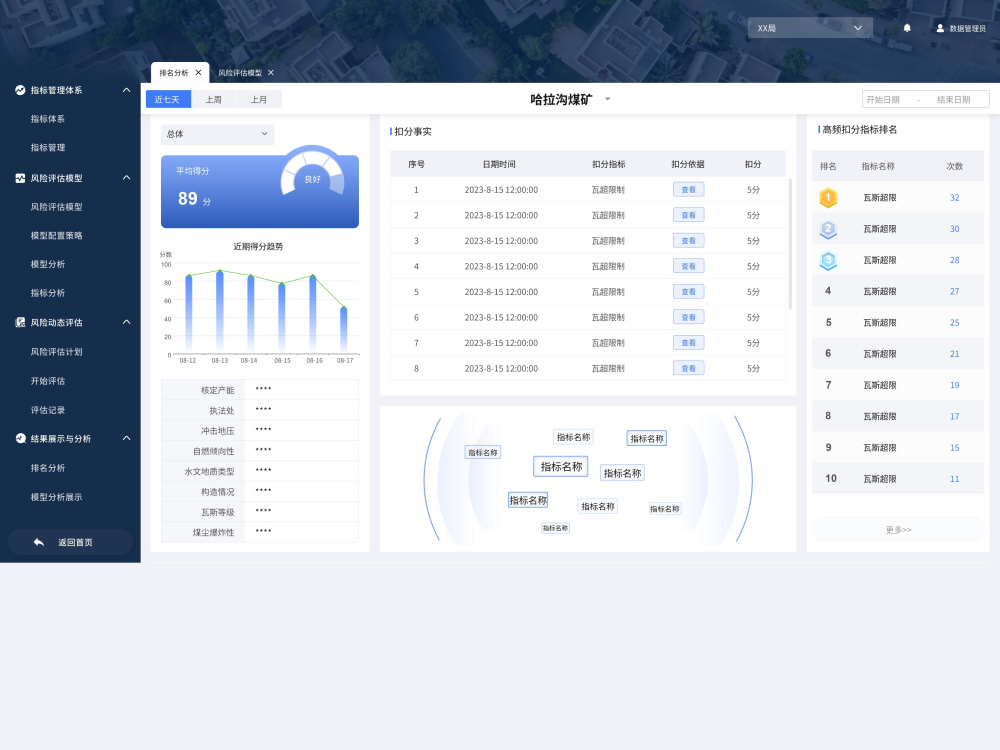This screenshot has height=750, width=1000.
Task: Click the 次数 column header in ranking
Action: [x=954, y=166]
